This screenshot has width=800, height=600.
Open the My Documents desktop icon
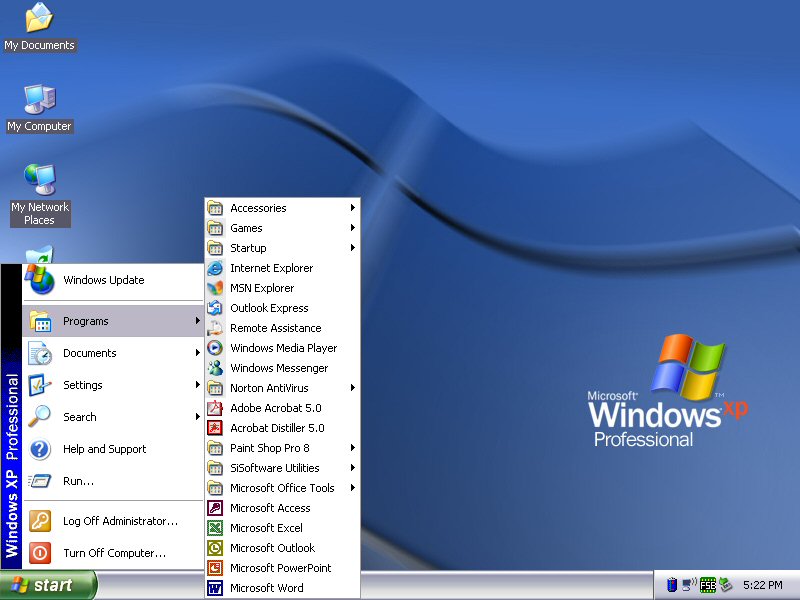[39, 27]
